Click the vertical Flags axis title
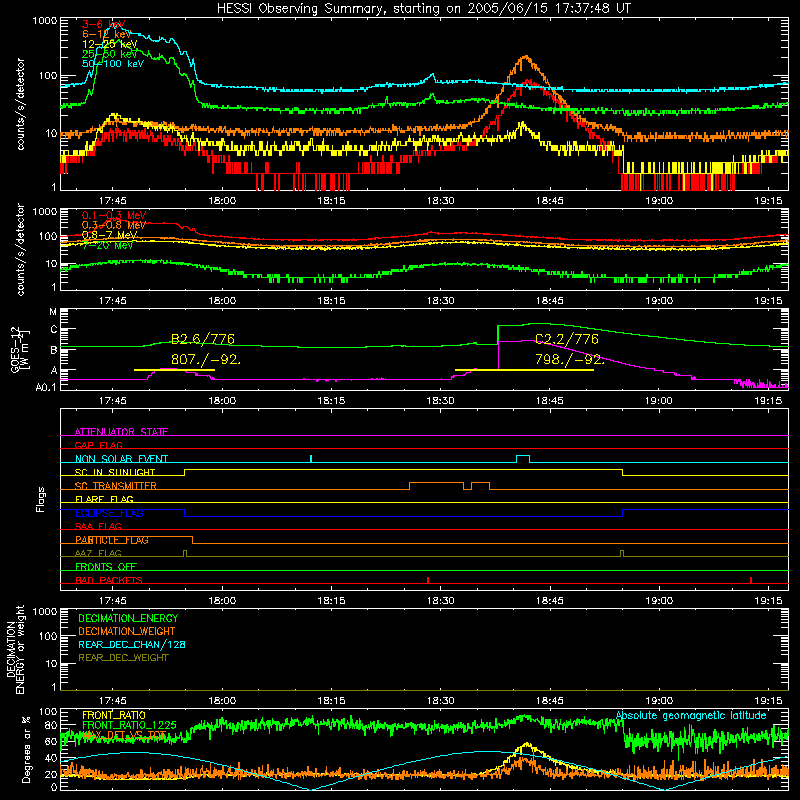Screen dimensions: 800x800 point(40,499)
